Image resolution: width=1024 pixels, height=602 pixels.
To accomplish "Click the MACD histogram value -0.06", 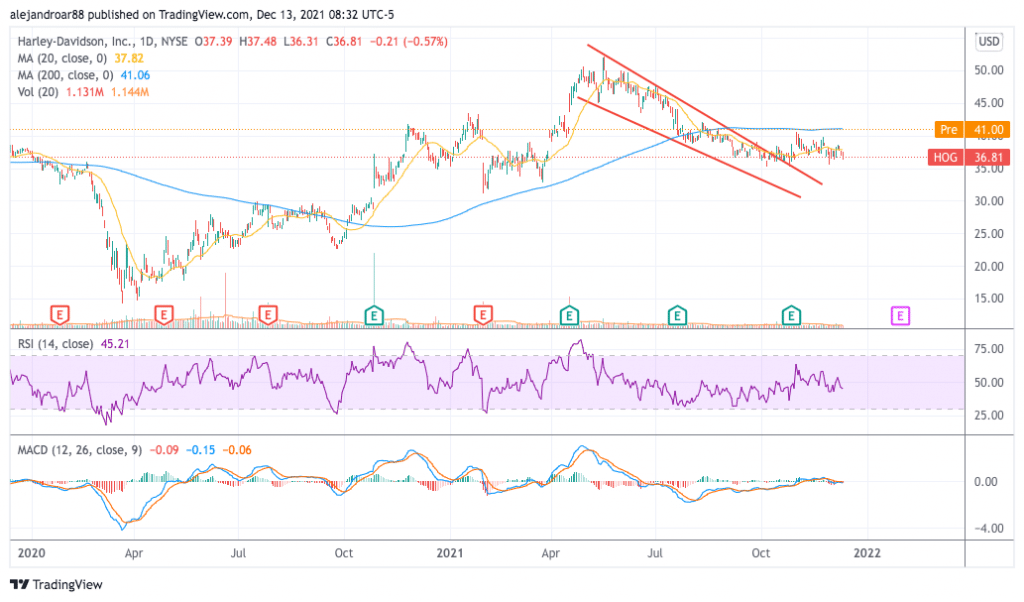I will (x=237, y=450).
